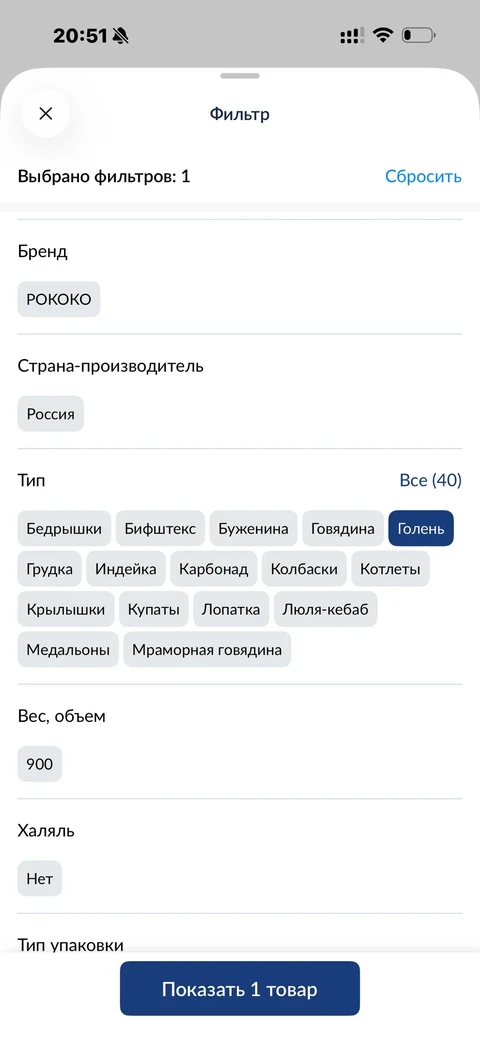The image size is (480, 1043).
Task: Close the filter sheet with the X icon
Action: (45, 114)
